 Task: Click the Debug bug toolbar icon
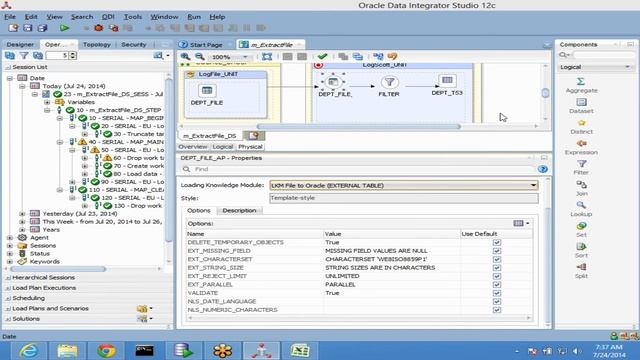pyautogui.click(x=98, y=28)
